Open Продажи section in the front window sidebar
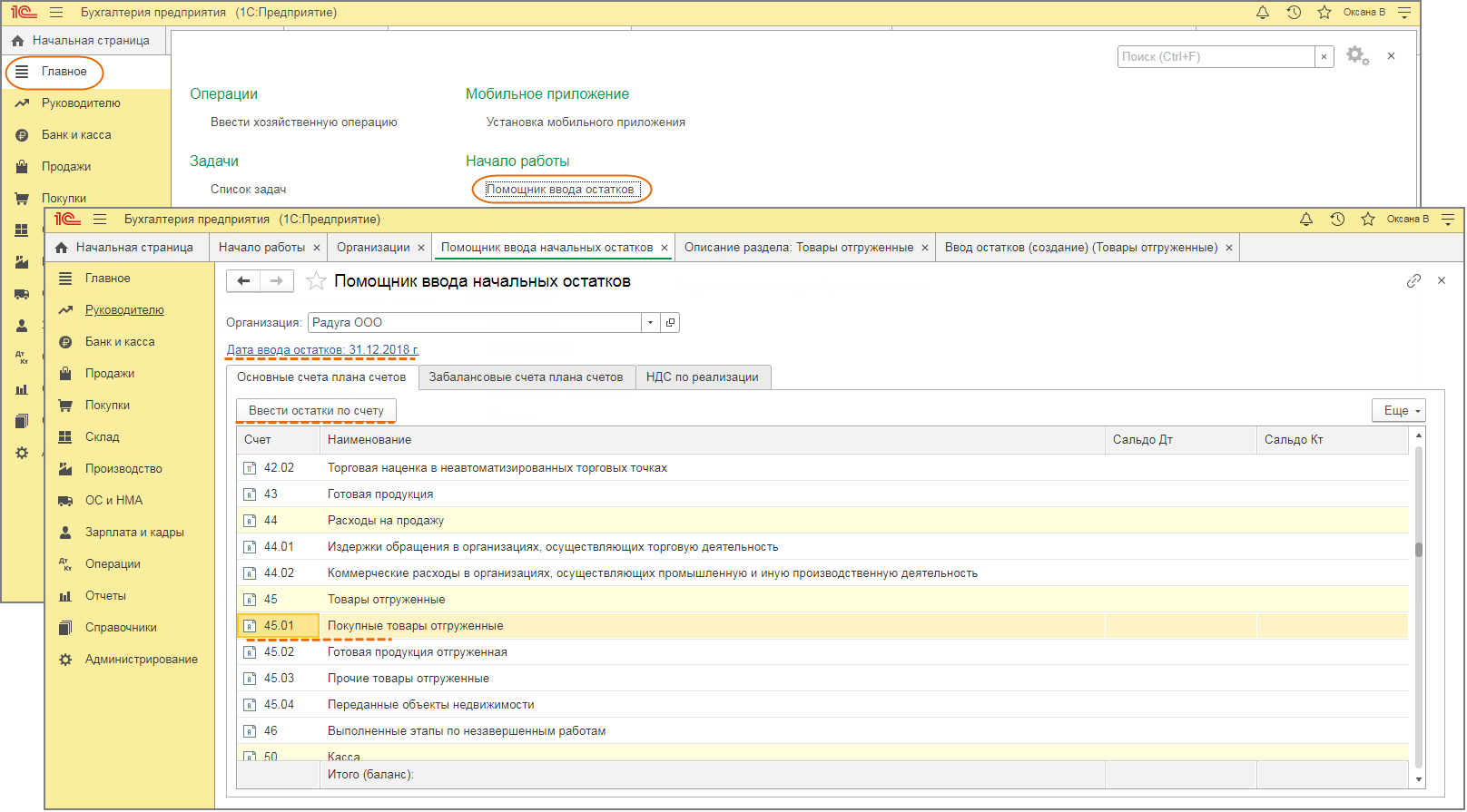This screenshot has width=1467, height=812. tap(110, 374)
